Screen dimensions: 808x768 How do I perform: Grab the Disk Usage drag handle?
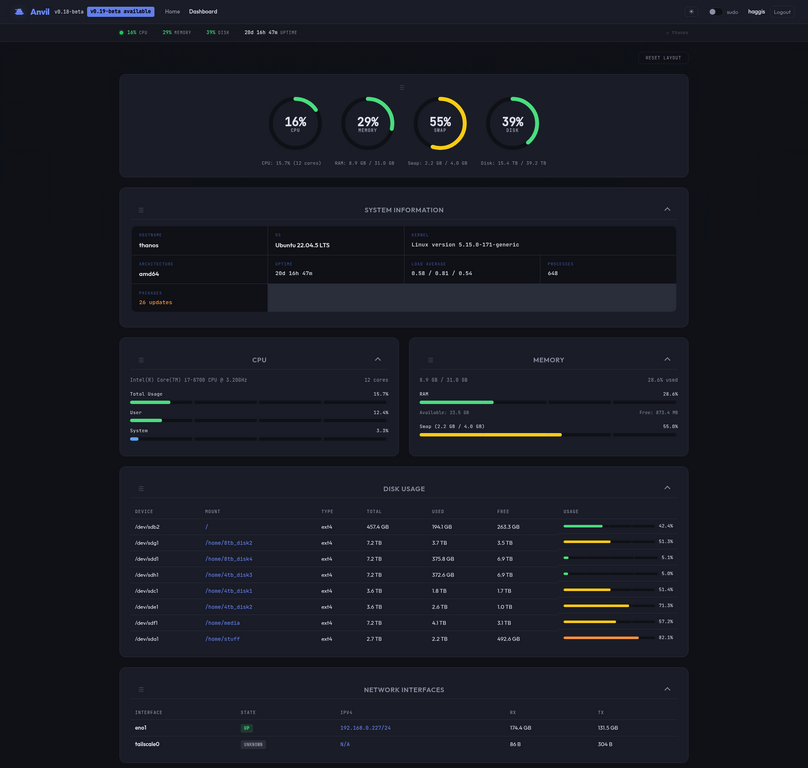[141, 489]
